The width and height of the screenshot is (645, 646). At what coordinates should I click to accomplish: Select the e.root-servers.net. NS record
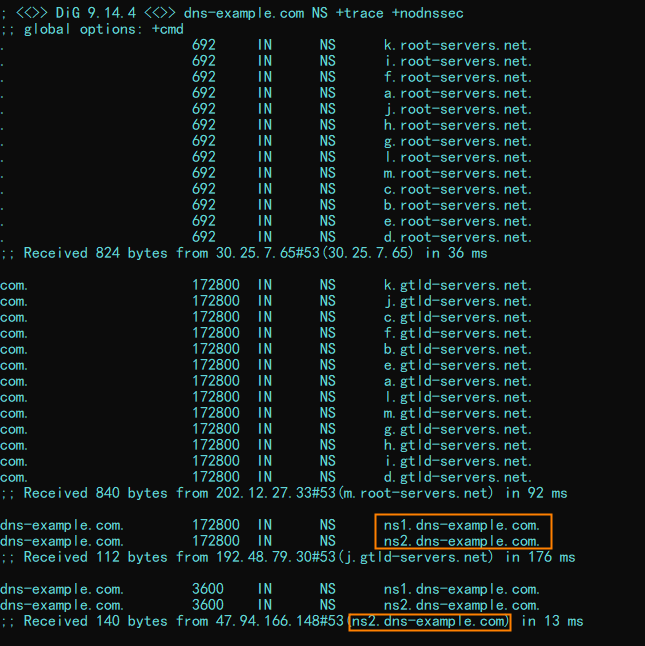(x=458, y=221)
